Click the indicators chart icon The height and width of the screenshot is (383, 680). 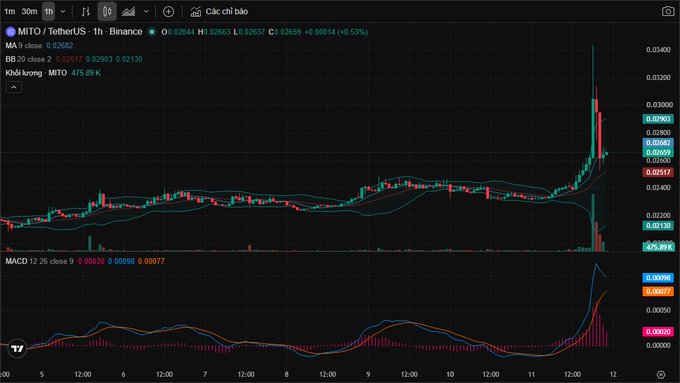[x=196, y=12]
